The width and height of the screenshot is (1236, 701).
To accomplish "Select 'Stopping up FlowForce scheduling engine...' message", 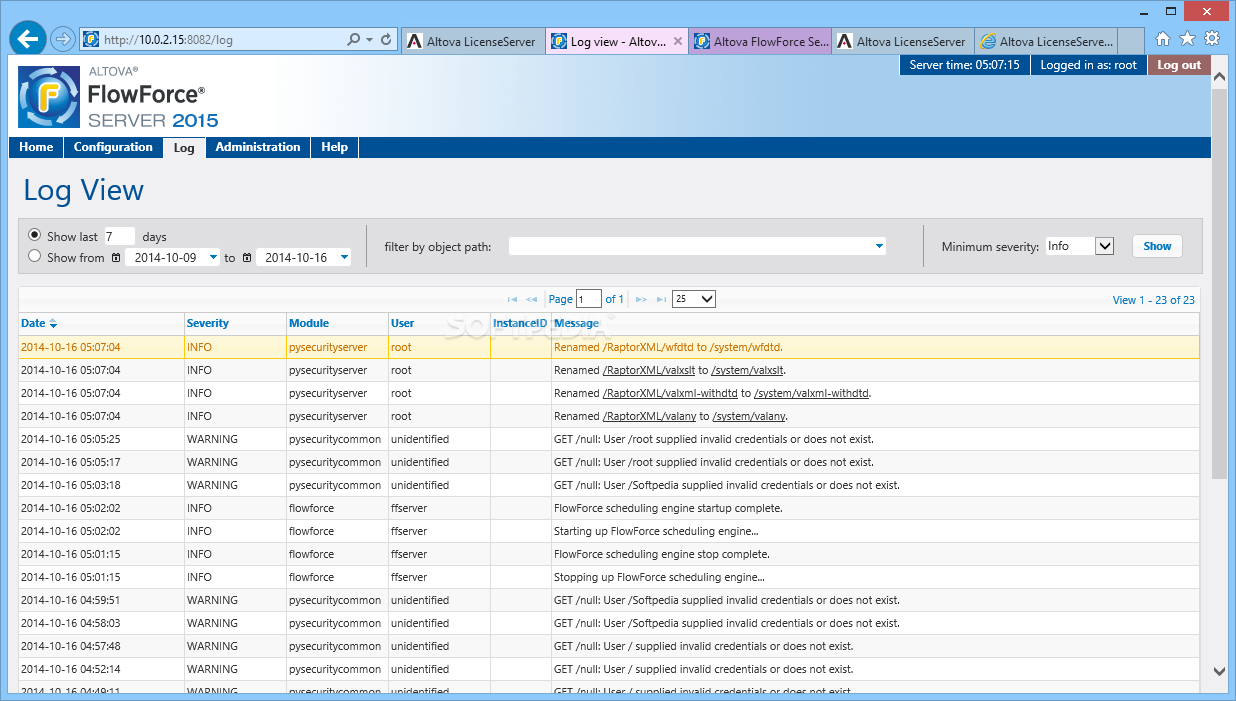I will pyautogui.click(x=659, y=577).
